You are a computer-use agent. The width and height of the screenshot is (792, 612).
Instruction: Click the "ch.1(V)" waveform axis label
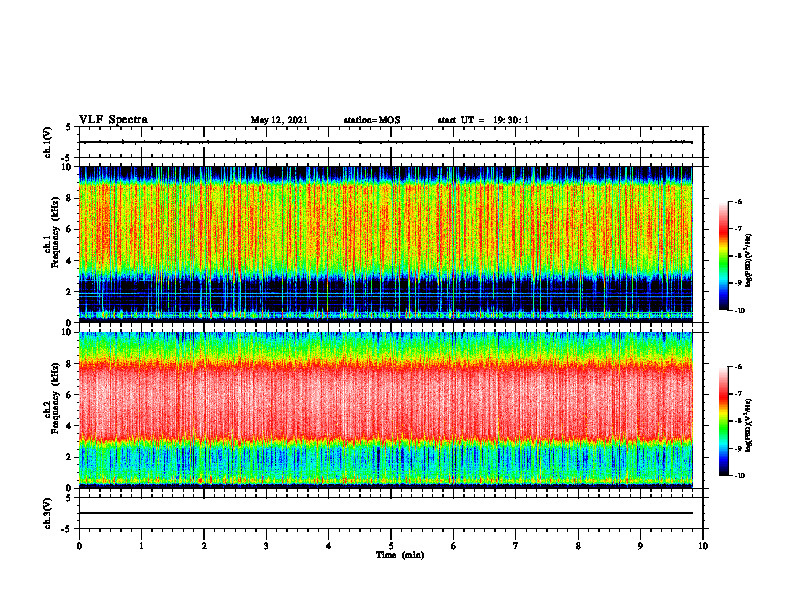click(48, 142)
